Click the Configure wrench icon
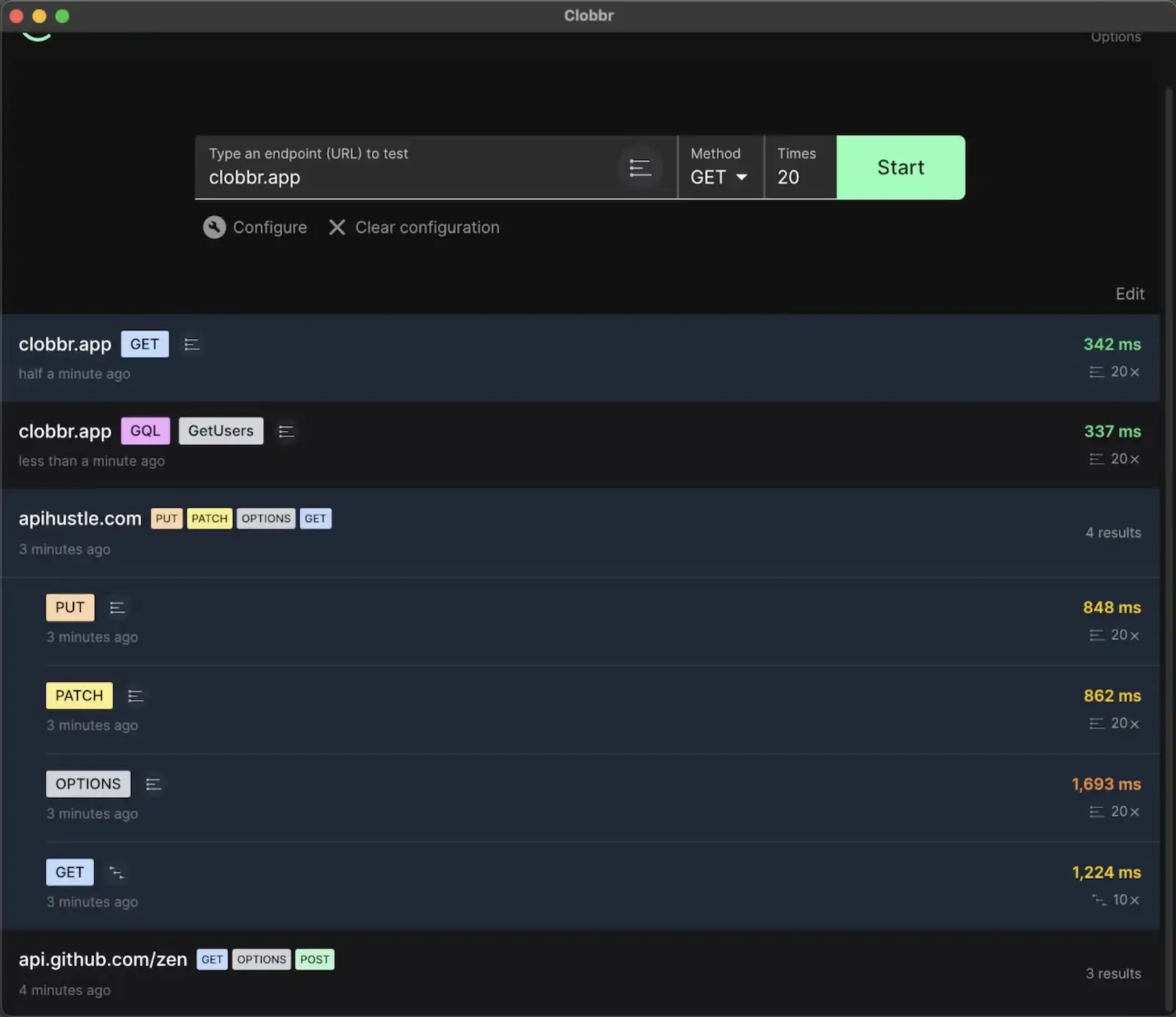 [214, 227]
